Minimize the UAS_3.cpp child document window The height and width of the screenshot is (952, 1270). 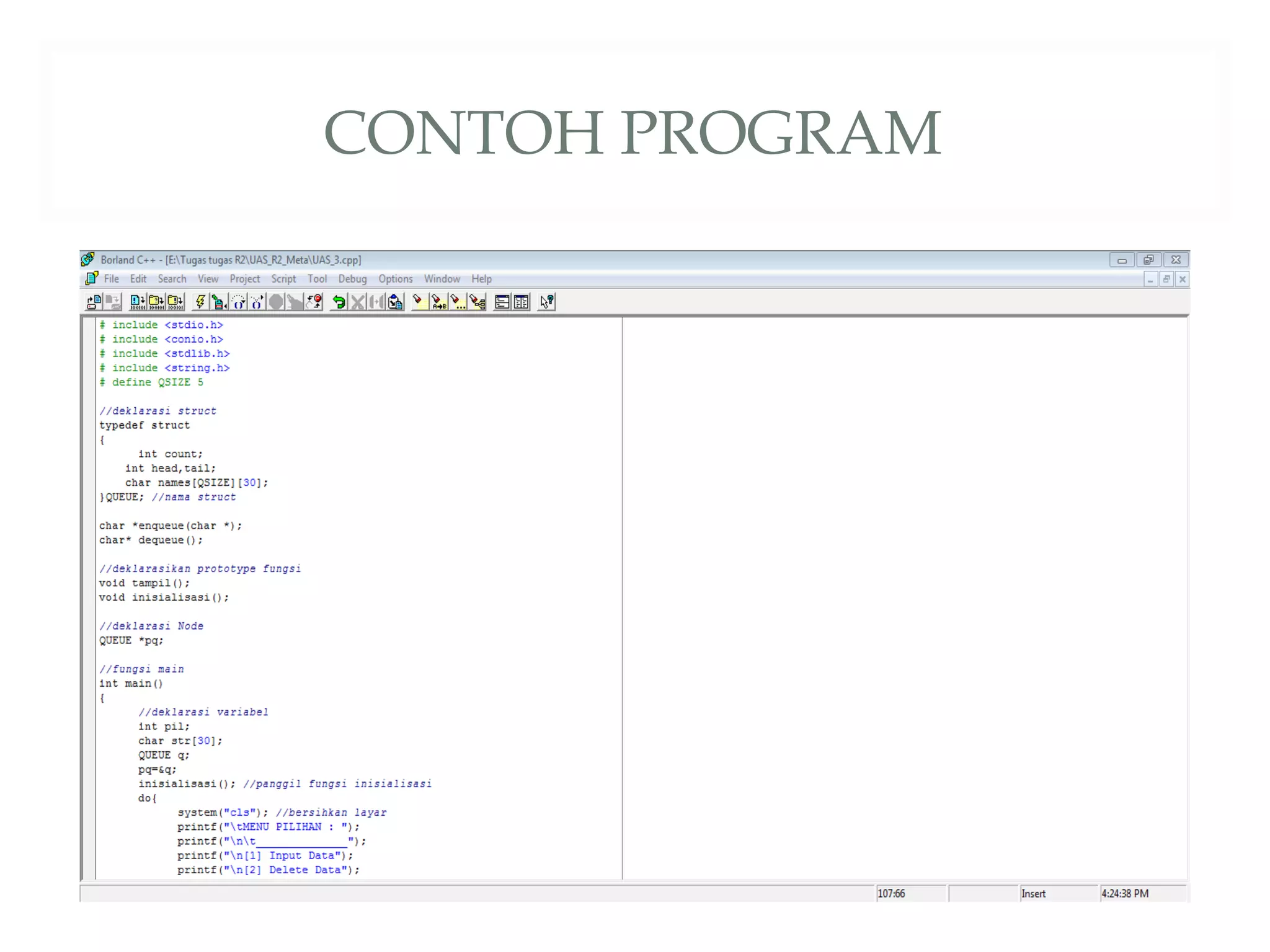(1150, 280)
